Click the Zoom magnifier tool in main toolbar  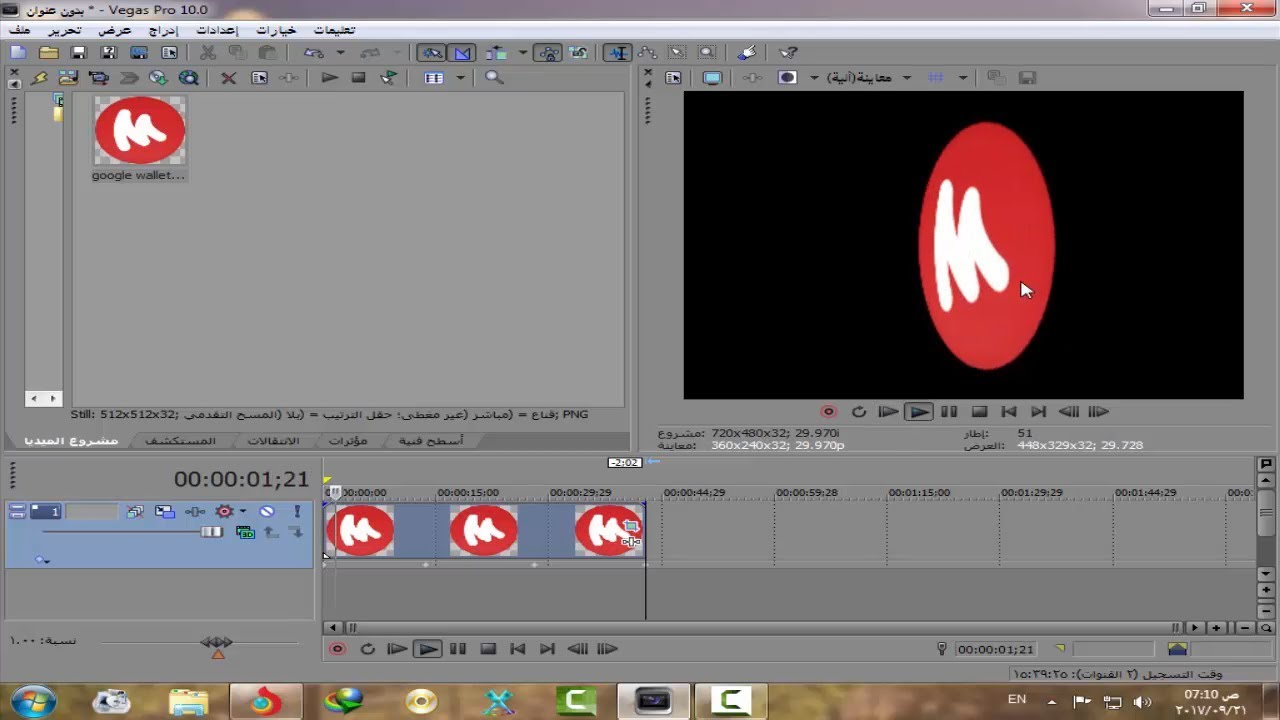pos(707,53)
